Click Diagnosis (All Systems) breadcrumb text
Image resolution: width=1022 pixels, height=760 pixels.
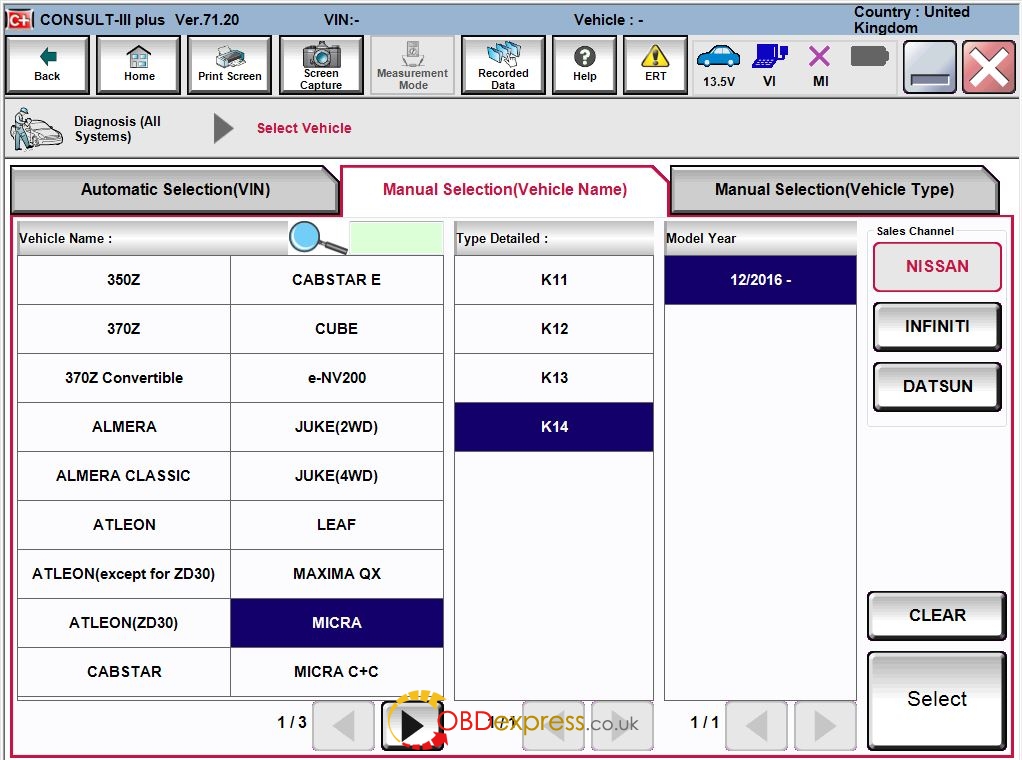pos(117,129)
